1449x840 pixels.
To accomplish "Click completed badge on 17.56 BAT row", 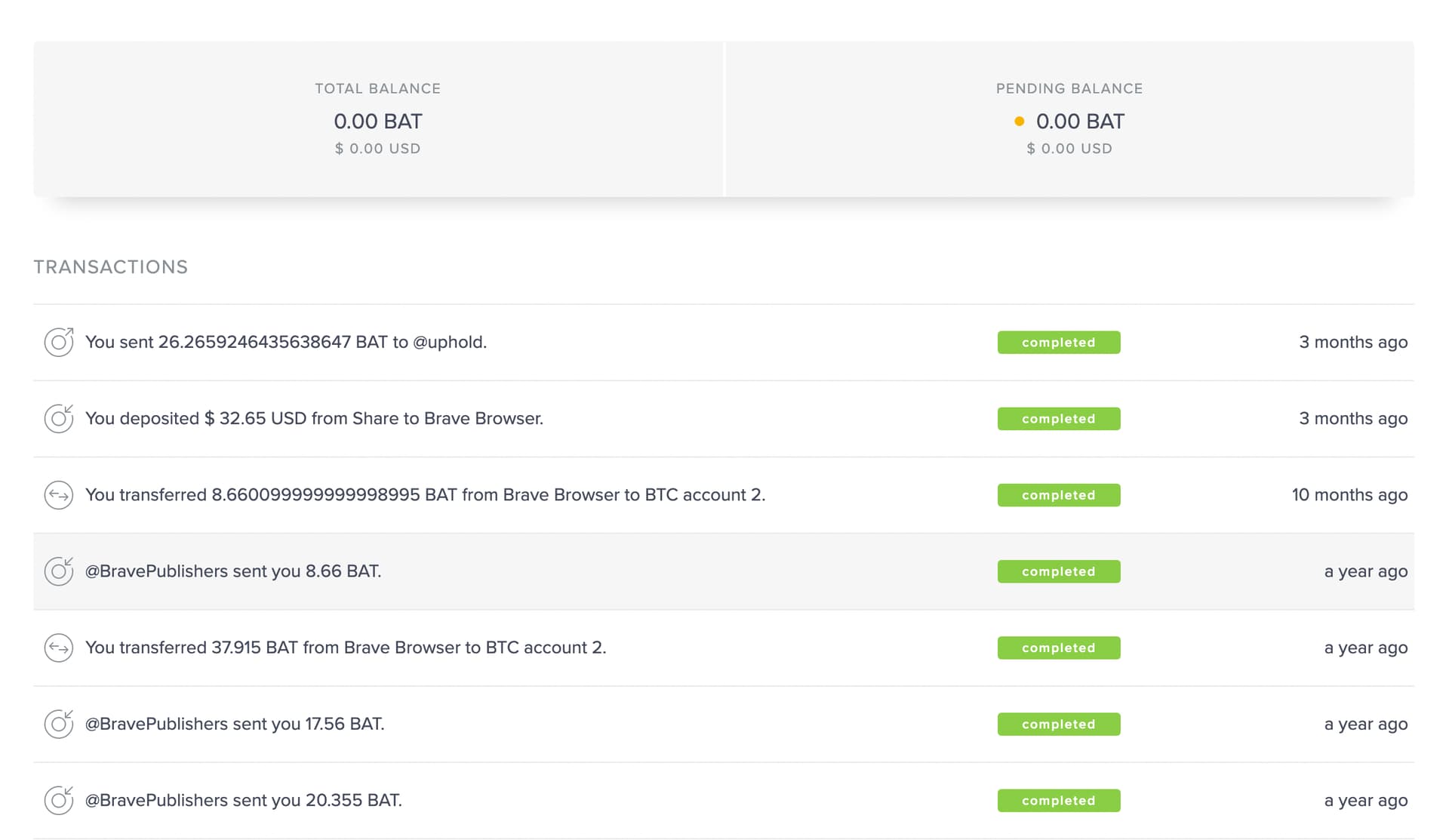I will pyautogui.click(x=1058, y=724).
